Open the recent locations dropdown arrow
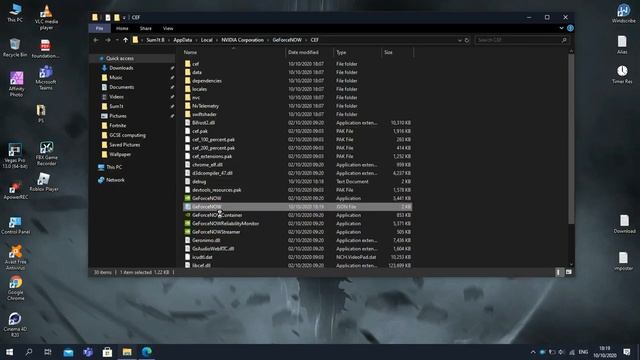Viewport: 640px width, 360px height. (117, 40)
